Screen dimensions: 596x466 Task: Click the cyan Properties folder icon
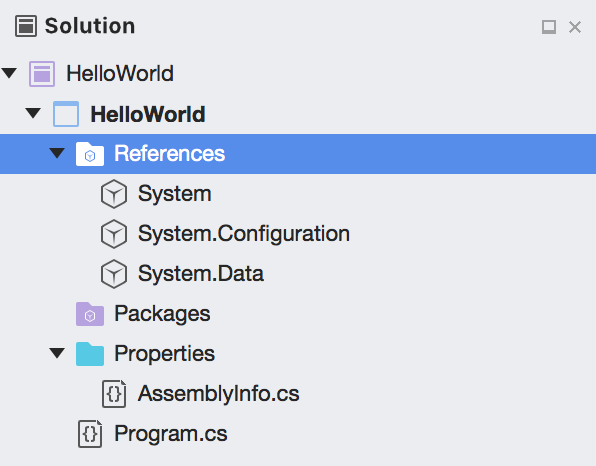90,354
